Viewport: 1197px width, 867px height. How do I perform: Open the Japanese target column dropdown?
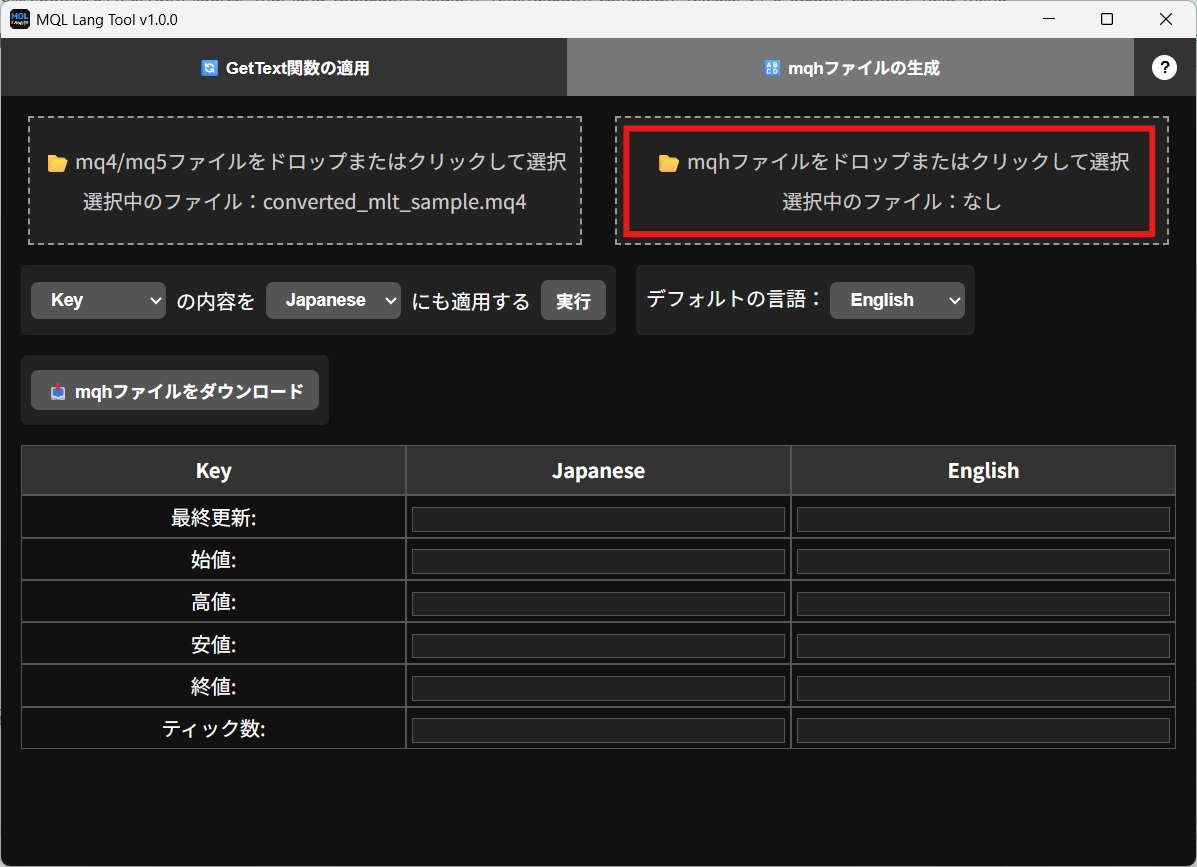[333, 300]
